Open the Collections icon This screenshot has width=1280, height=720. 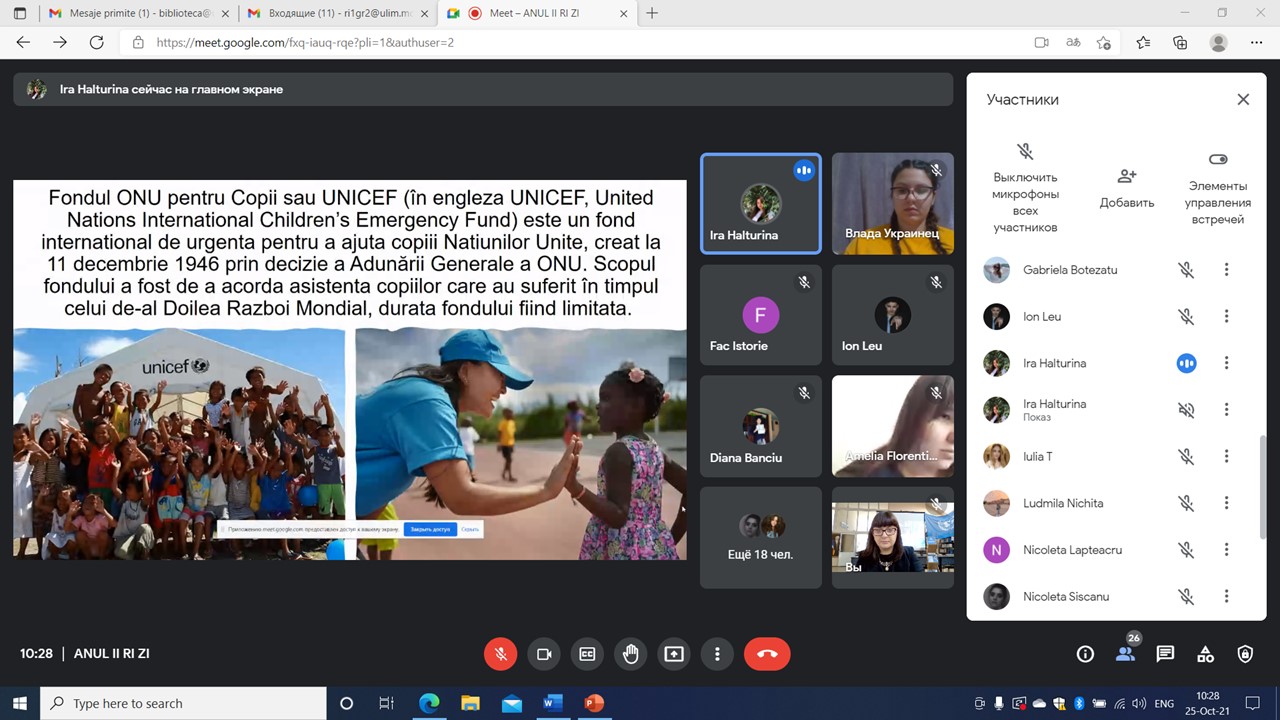coord(1180,43)
